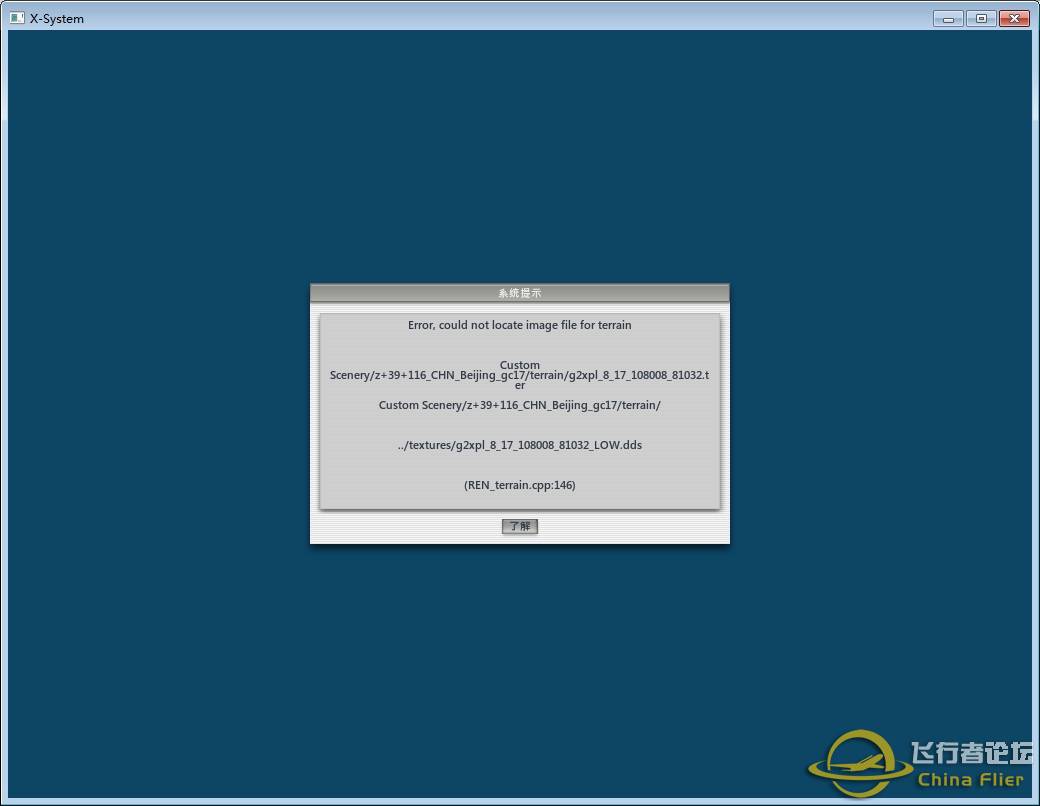The height and width of the screenshot is (806, 1040).
Task: Click the (REN_terrain.cpp:146) source reference
Action: tap(519, 485)
